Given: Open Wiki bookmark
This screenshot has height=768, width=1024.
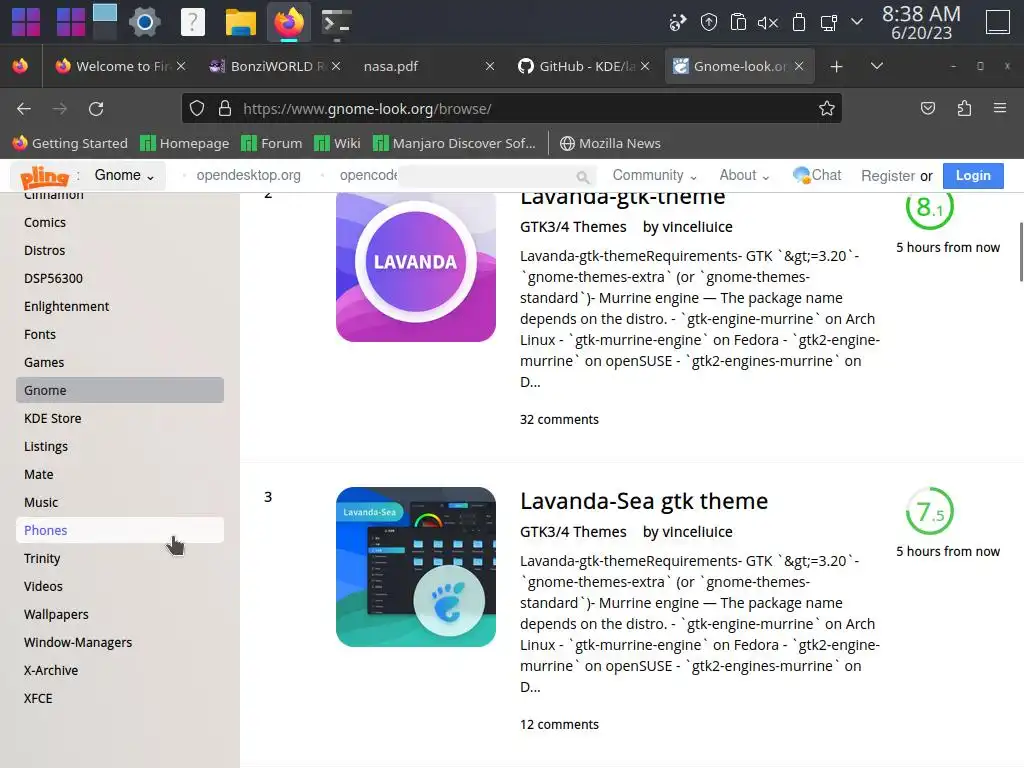Looking at the screenshot, I should click(337, 143).
